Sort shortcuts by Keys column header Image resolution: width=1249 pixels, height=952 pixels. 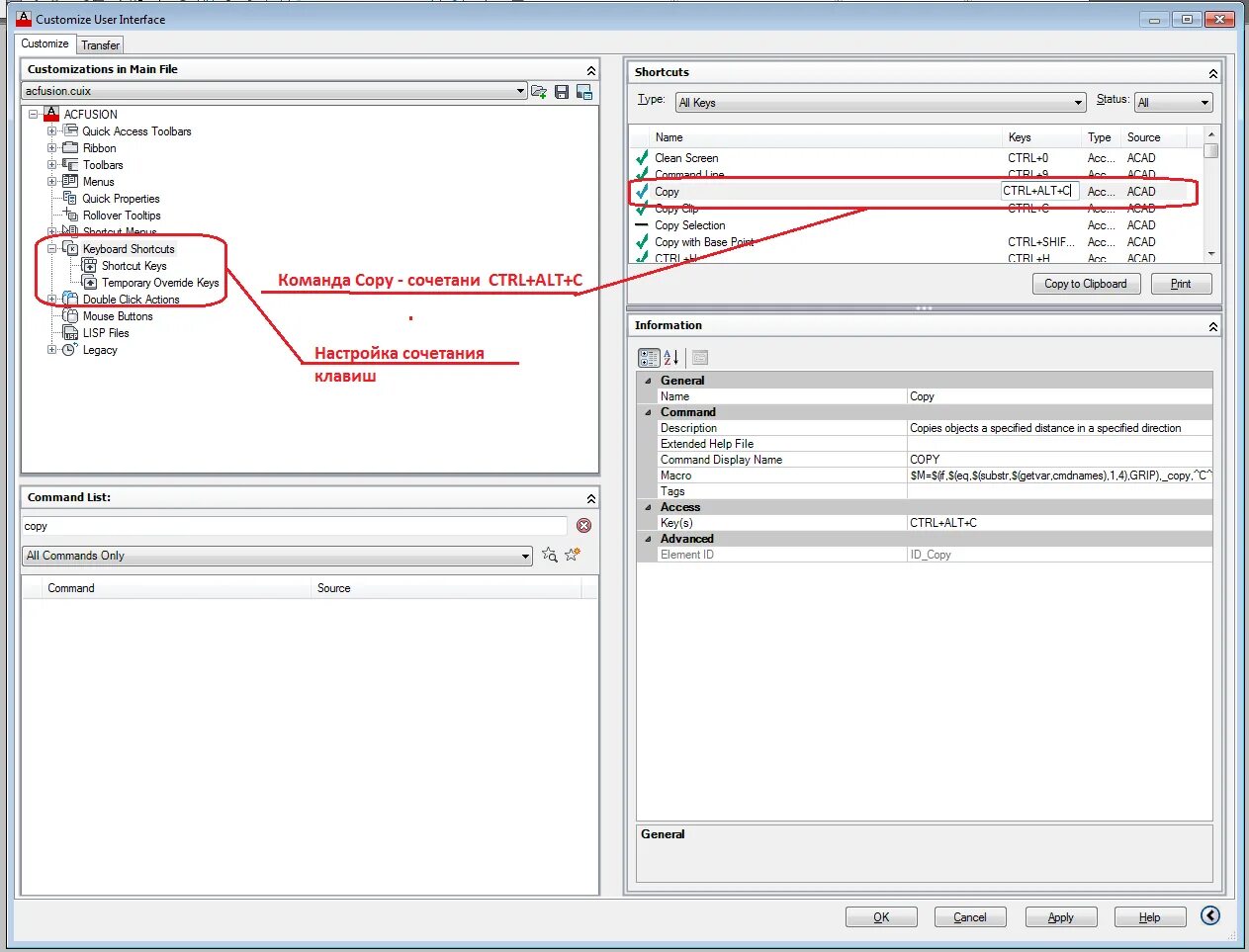click(1042, 137)
